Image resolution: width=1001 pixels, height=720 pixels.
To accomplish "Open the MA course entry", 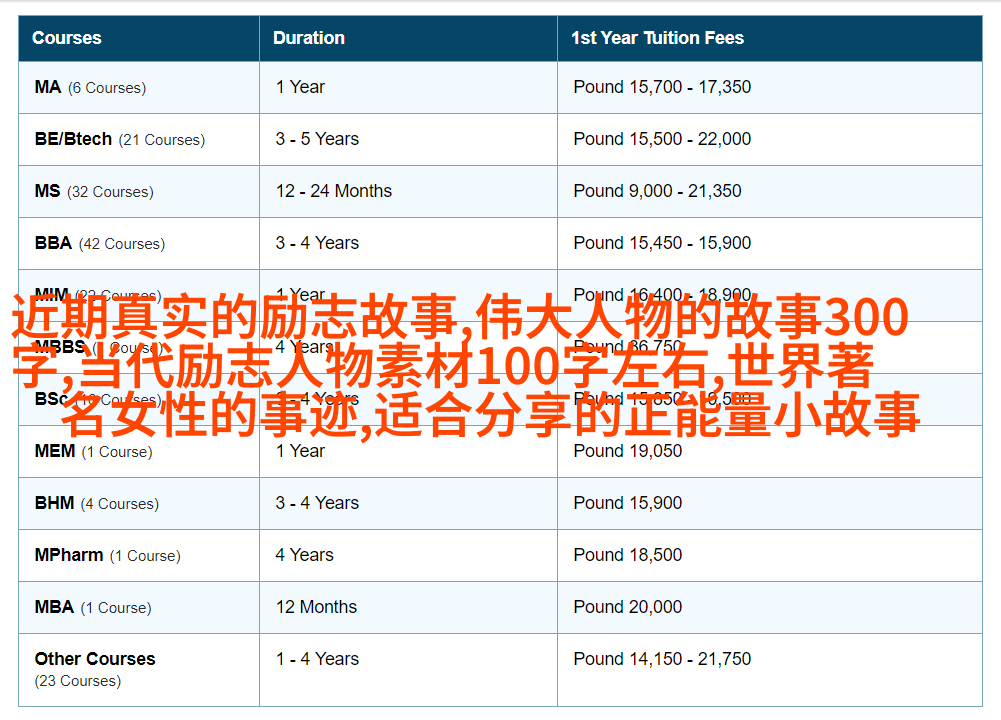I will [48, 87].
